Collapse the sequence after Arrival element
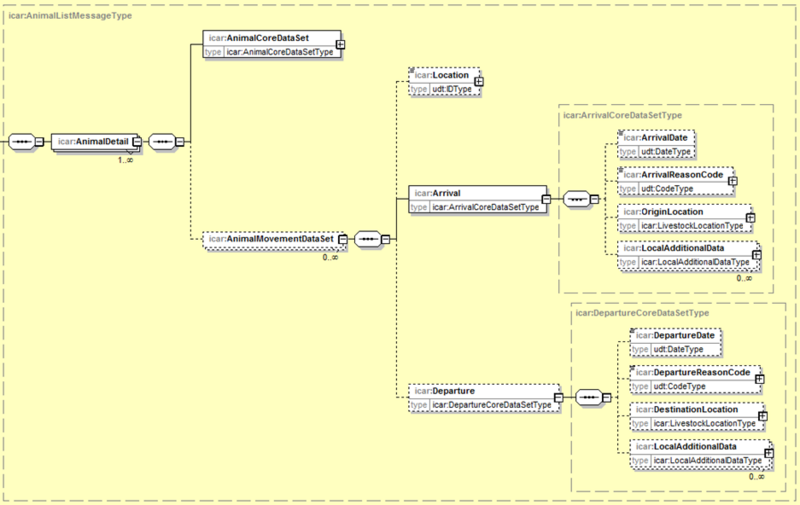This screenshot has width=800, height=505. (x=594, y=199)
